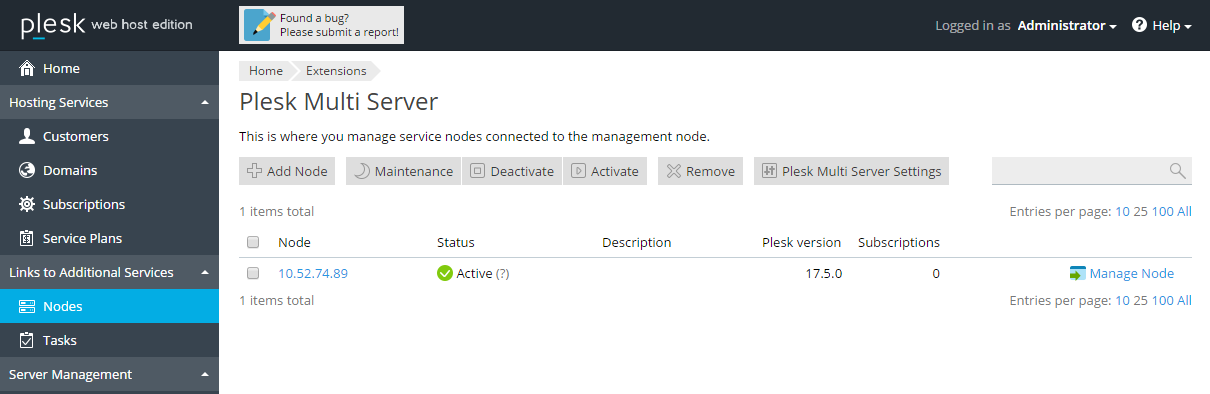
Task: Click the Home house icon in sidebar
Action: click(x=27, y=68)
